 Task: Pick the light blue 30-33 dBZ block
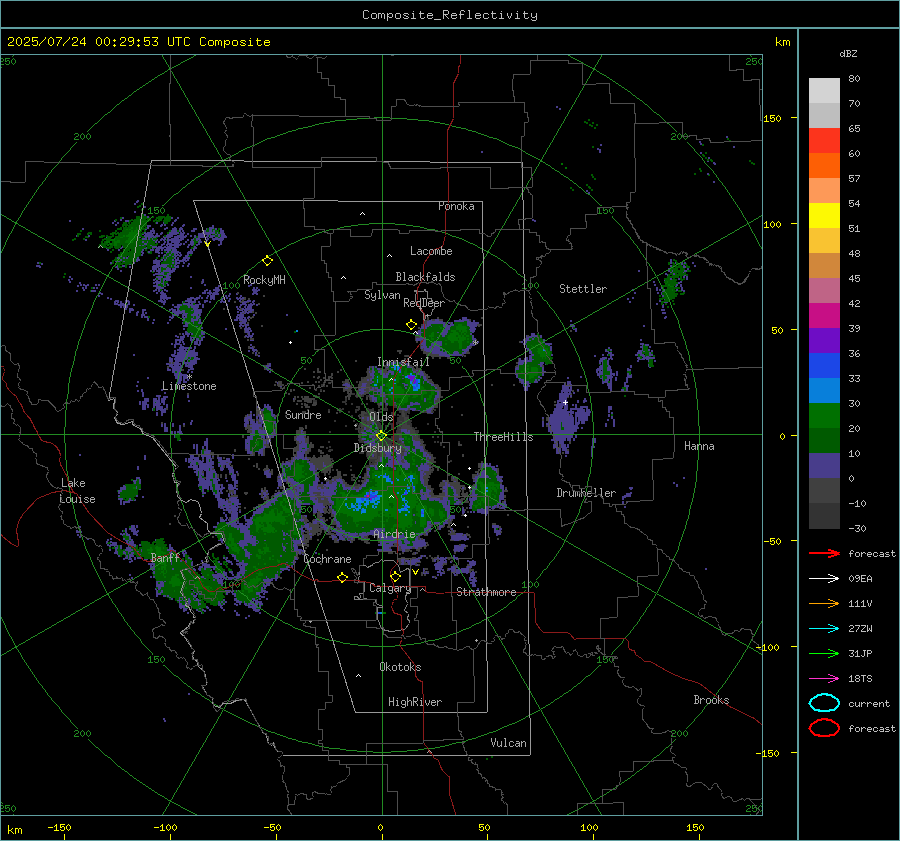pyautogui.click(x=824, y=391)
